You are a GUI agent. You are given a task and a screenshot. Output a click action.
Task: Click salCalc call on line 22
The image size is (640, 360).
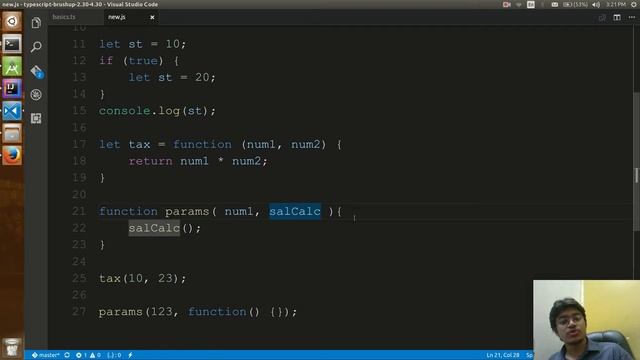pyautogui.click(x=154, y=228)
